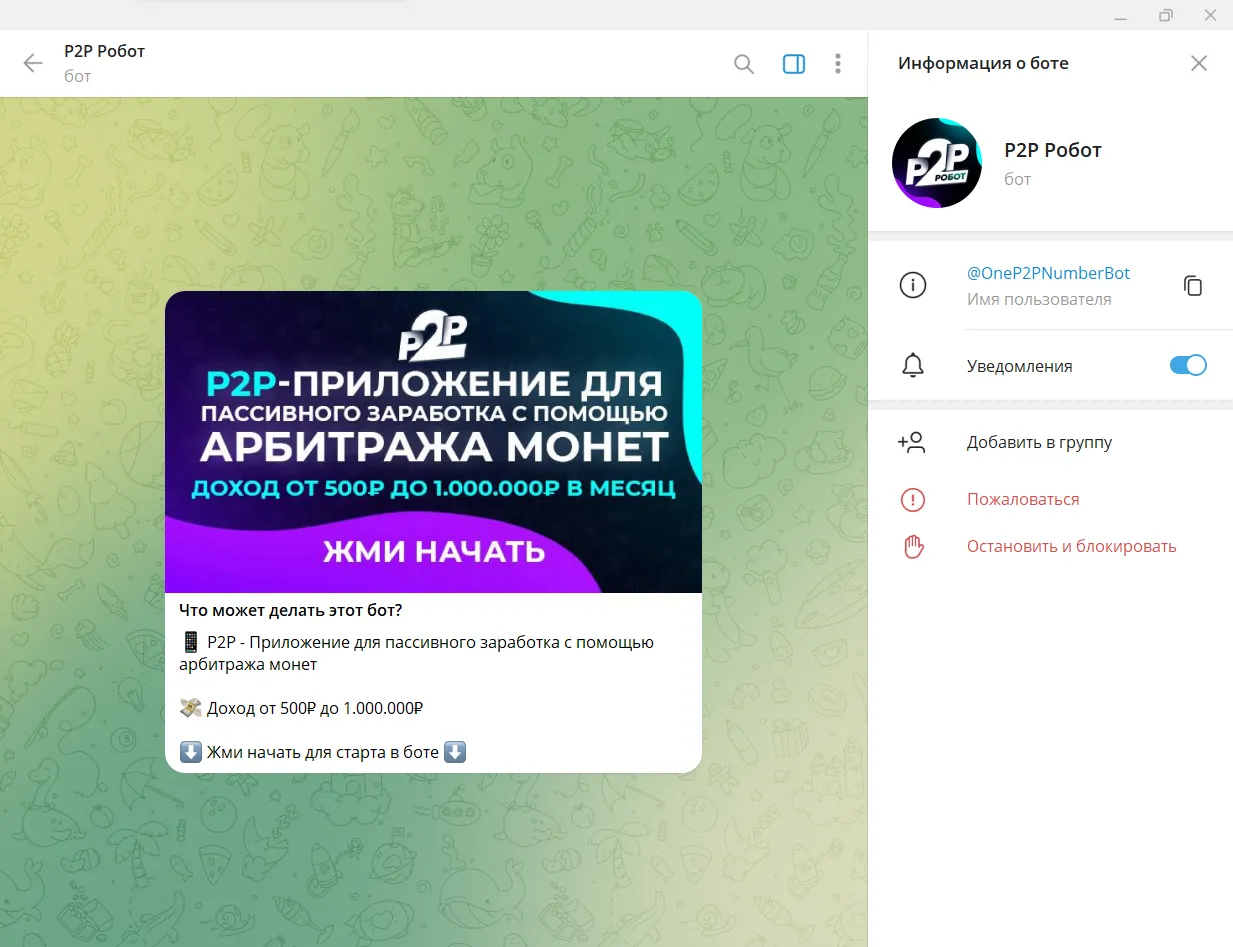Go back using the arrow icon
This screenshot has height=947, width=1233.
coord(33,64)
